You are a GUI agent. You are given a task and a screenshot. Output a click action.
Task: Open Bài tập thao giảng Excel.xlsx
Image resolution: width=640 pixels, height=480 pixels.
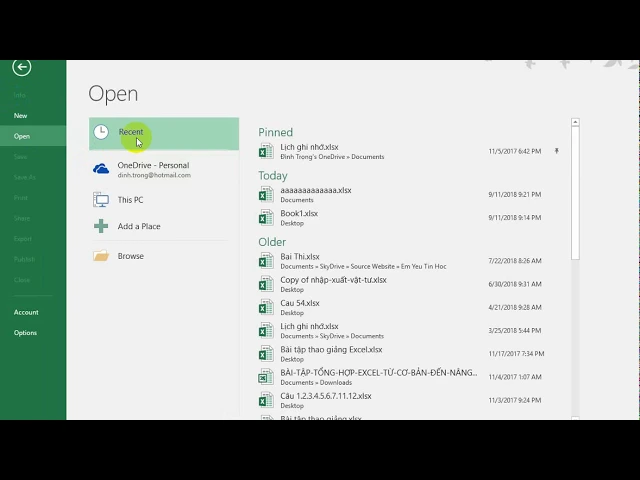click(331, 350)
